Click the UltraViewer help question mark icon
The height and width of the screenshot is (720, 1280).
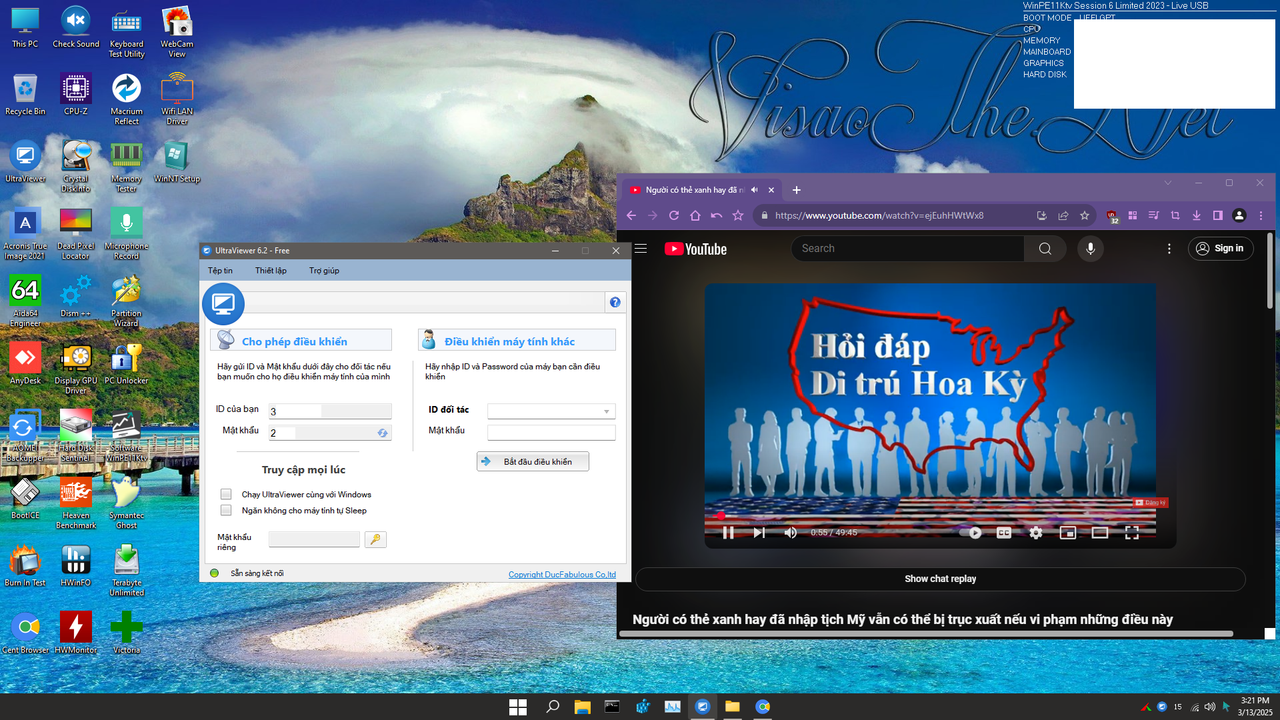tap(615, 302)
